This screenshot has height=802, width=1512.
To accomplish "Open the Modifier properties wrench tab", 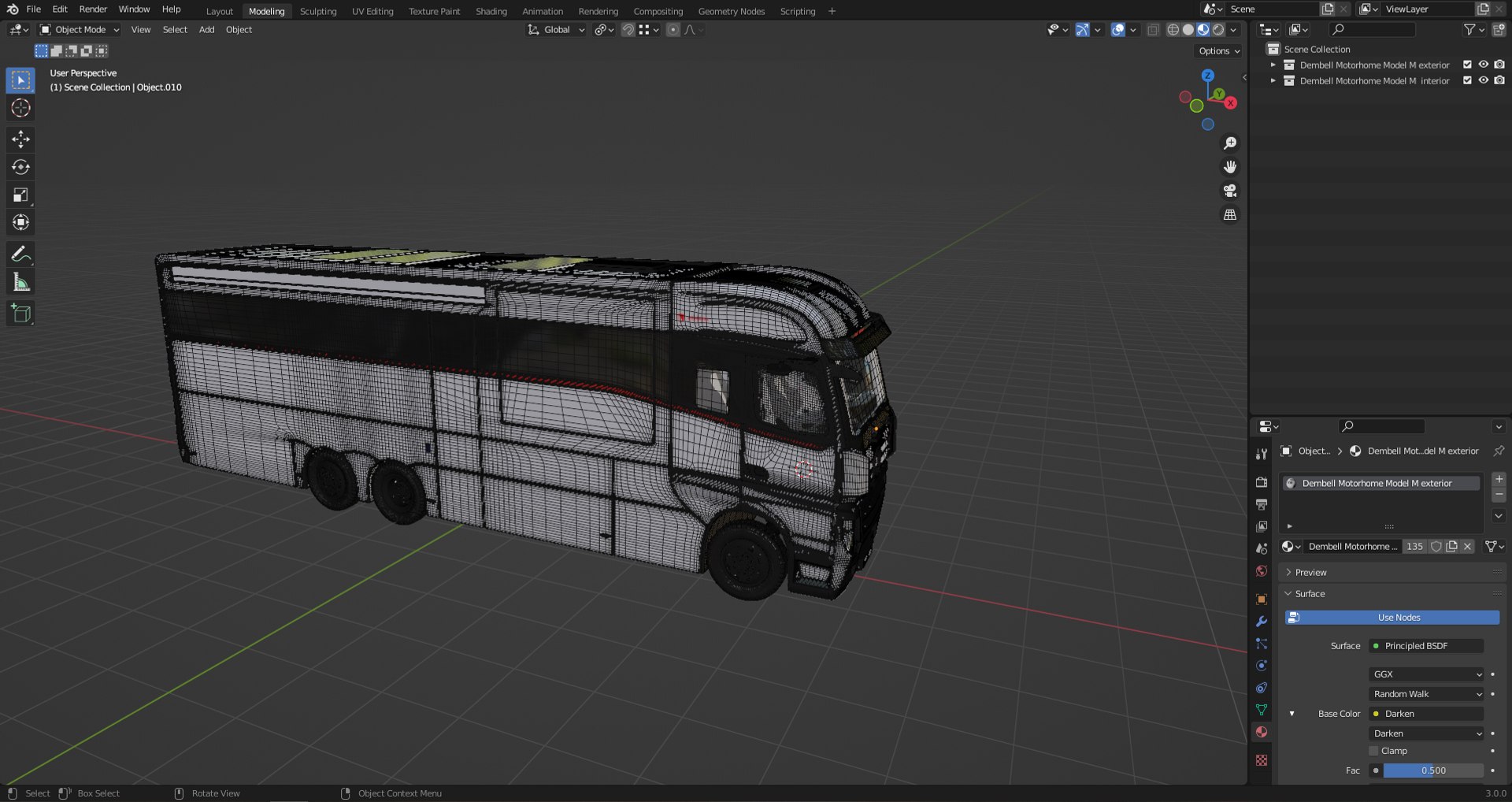I will 1262,622.
